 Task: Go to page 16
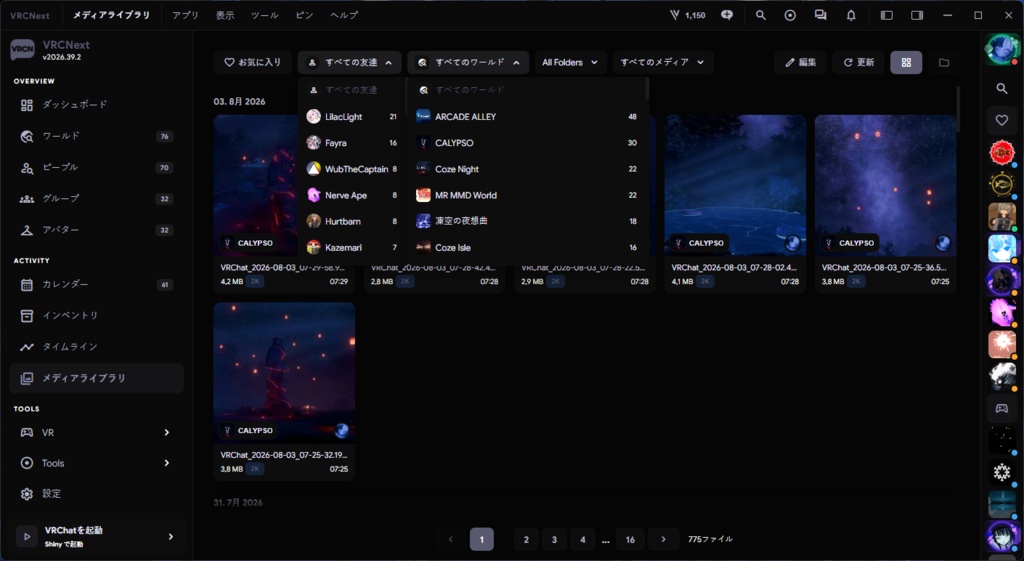630,539
